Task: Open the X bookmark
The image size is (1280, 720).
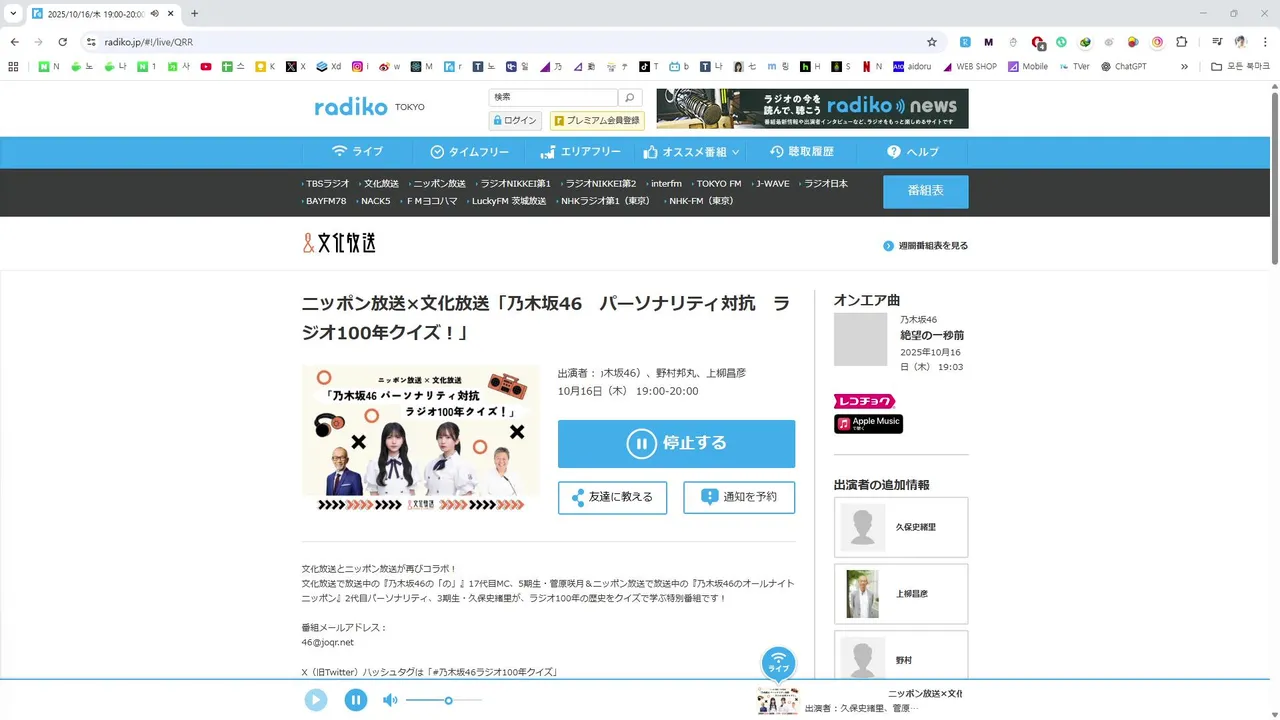Action: 295,67
